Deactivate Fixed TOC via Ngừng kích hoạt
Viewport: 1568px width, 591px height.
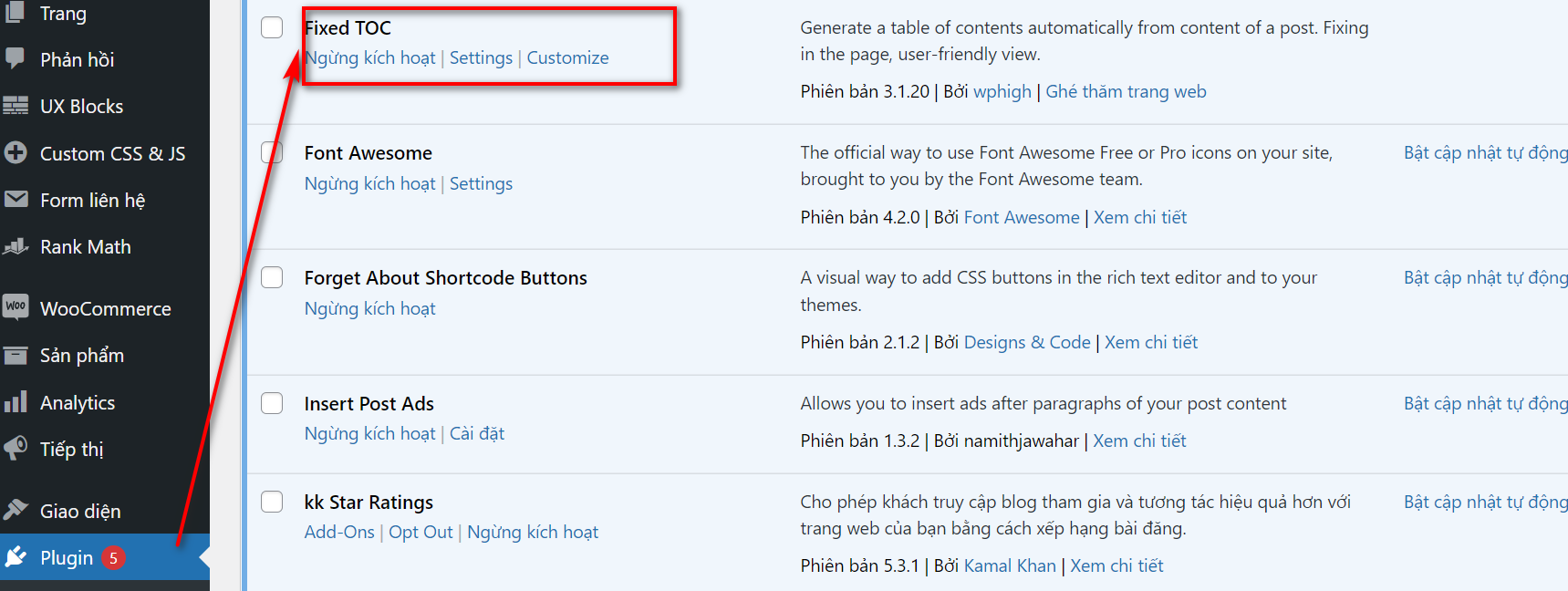tap(370, 58)
